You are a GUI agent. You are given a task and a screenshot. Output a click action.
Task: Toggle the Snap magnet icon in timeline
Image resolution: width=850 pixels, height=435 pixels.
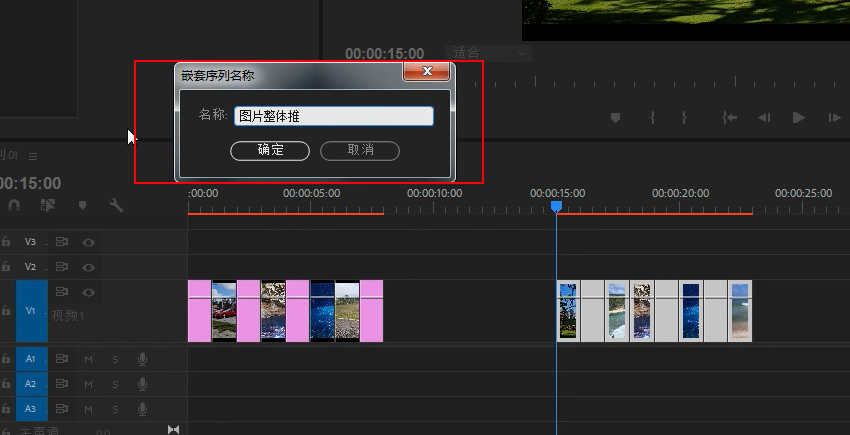[x=14, y=205]
